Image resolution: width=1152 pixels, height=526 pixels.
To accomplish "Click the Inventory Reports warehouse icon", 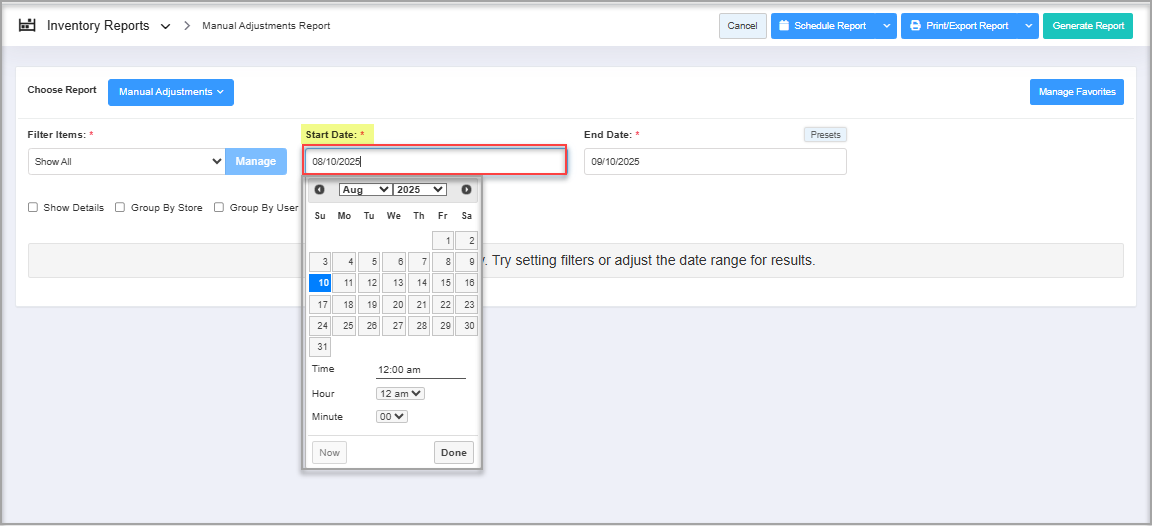I will [27, 25].
